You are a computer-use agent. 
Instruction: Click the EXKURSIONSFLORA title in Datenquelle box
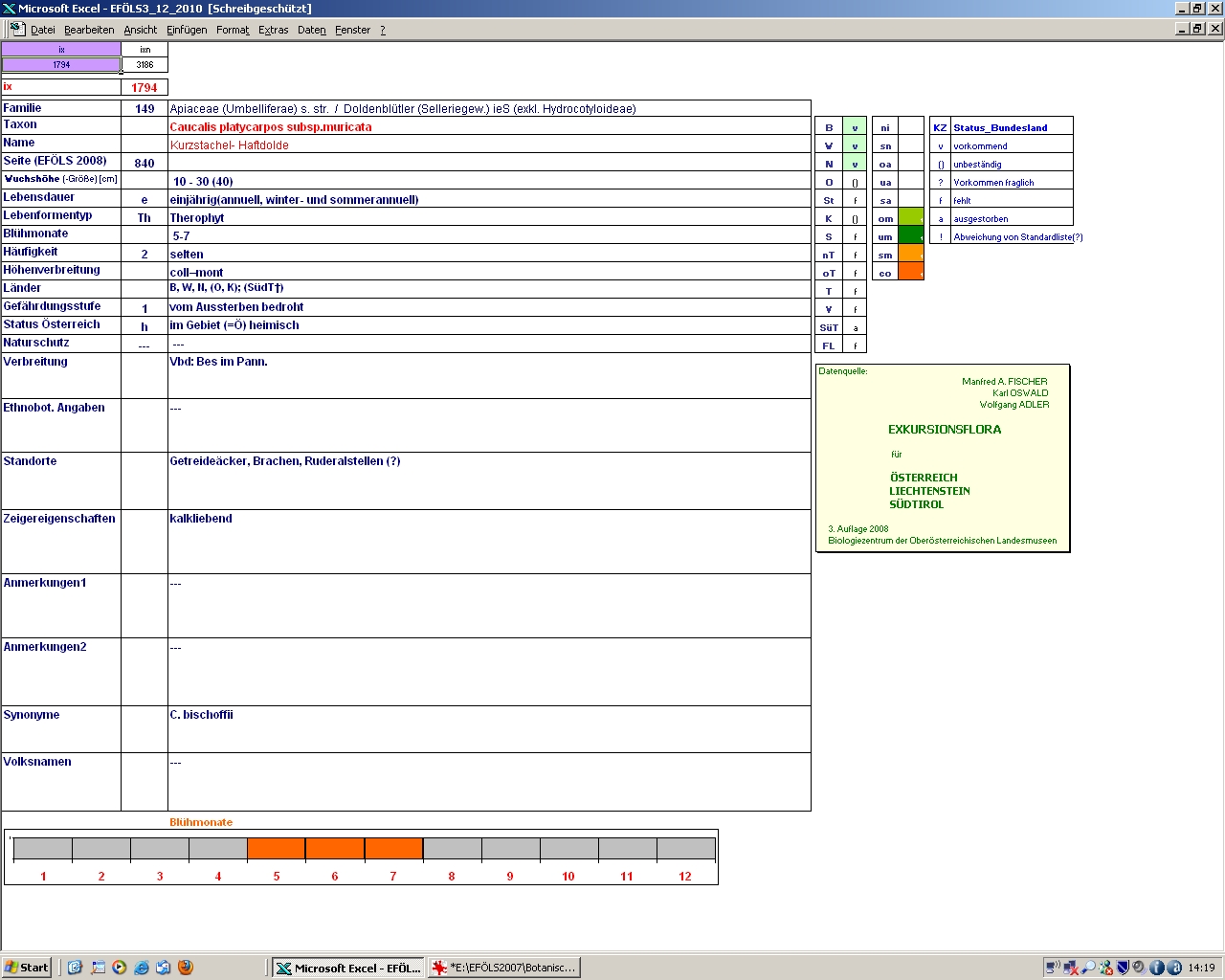click(945, 430)
